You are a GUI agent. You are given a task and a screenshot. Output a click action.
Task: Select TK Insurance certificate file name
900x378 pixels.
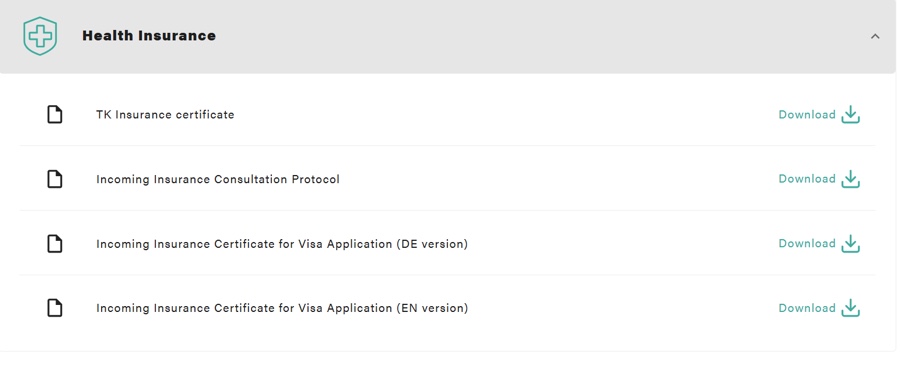click(165, 115)
